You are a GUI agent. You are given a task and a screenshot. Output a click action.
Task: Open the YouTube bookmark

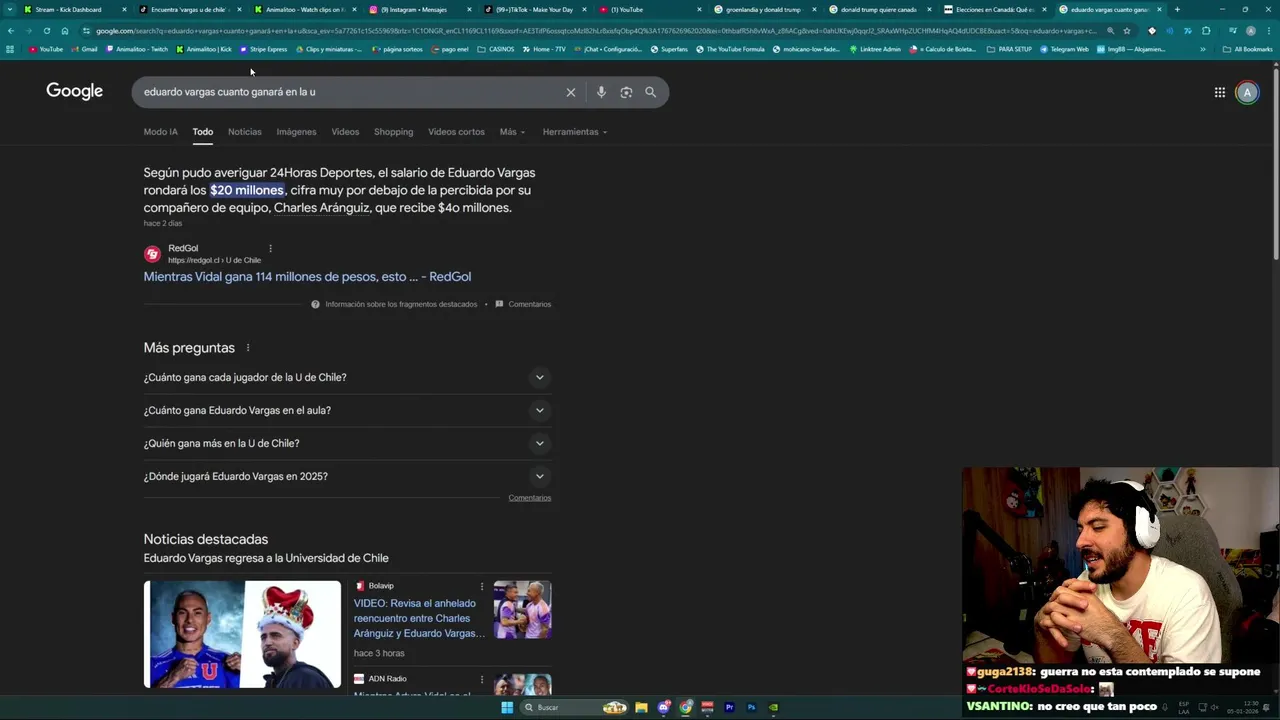(x=46, y=49)
